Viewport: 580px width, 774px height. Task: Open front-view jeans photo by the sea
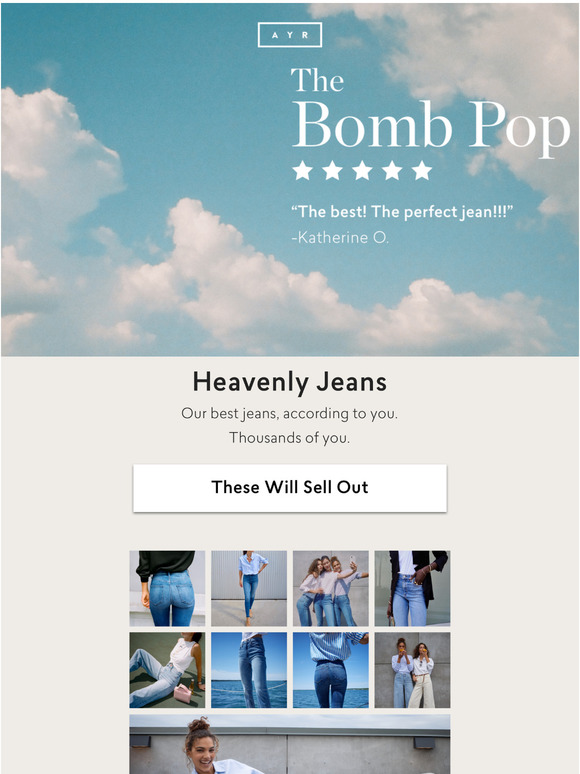click(249, 670)
